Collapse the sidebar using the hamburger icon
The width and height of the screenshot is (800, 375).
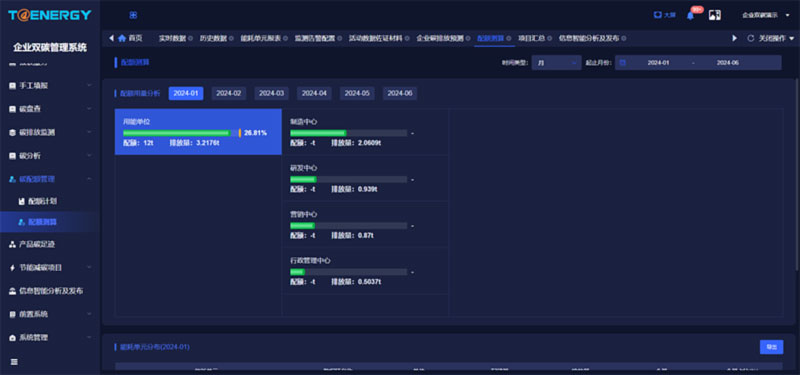14,362
